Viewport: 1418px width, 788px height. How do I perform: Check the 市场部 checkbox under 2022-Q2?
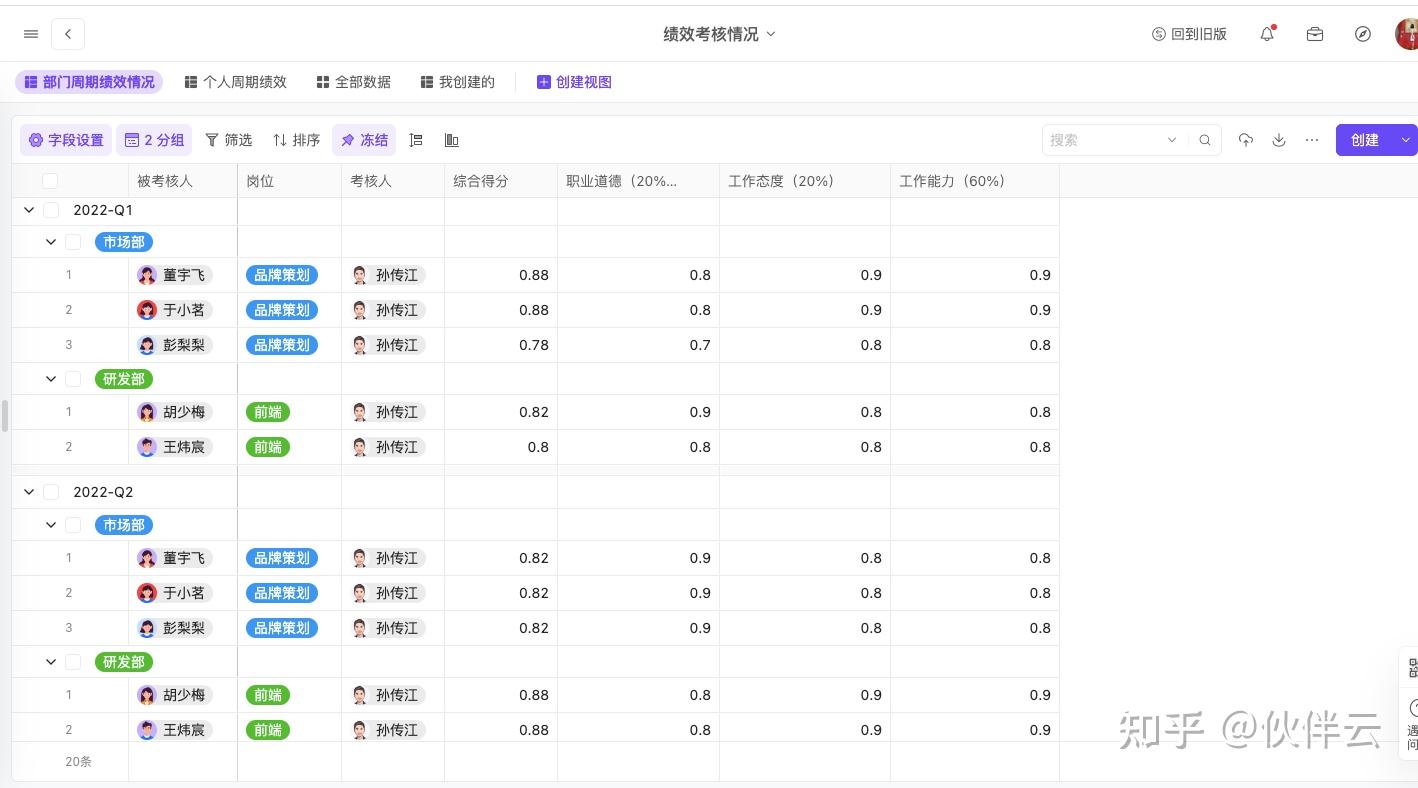click(73, 525)
